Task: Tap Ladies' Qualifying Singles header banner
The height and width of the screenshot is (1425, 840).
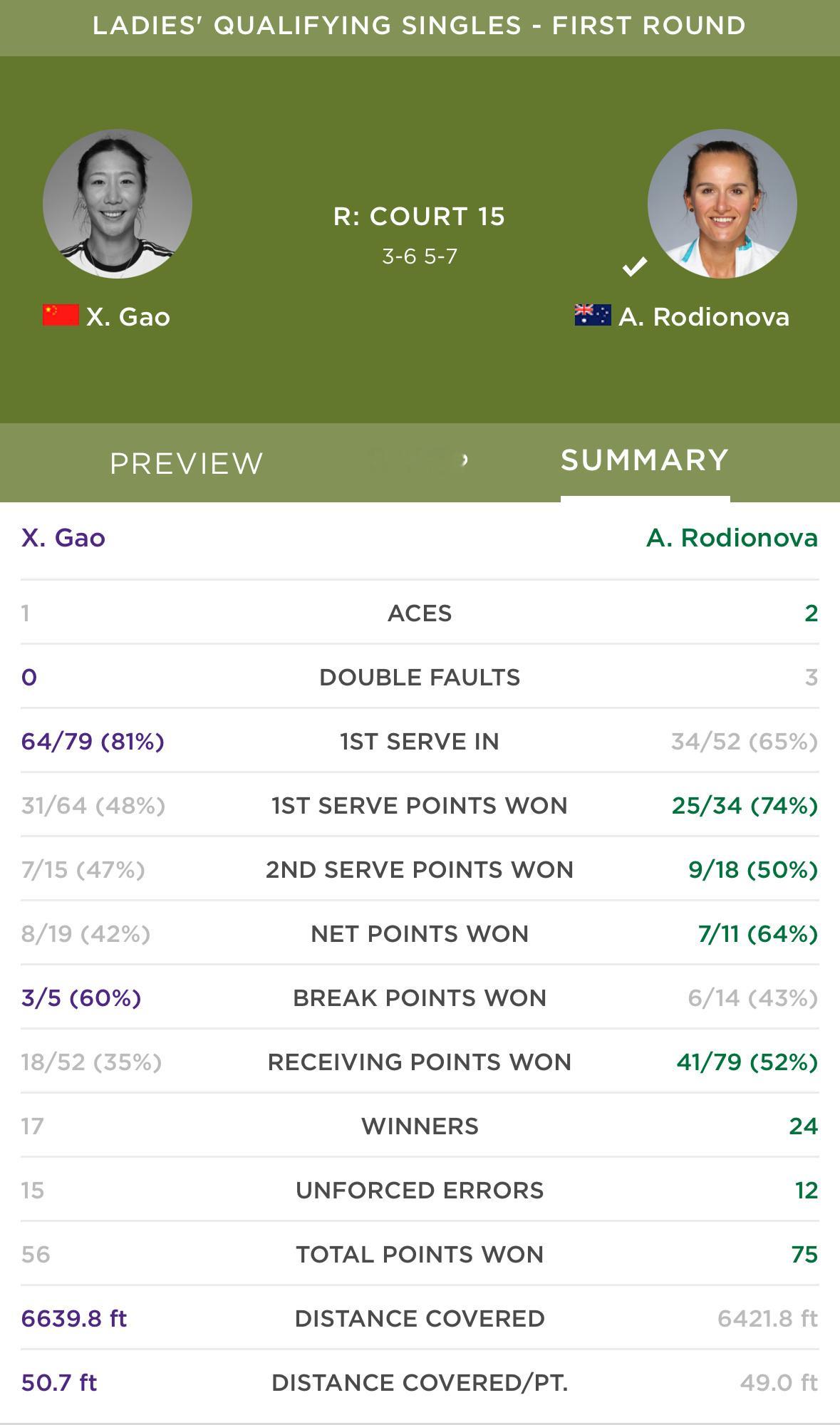Action: (x=420, y=27)
